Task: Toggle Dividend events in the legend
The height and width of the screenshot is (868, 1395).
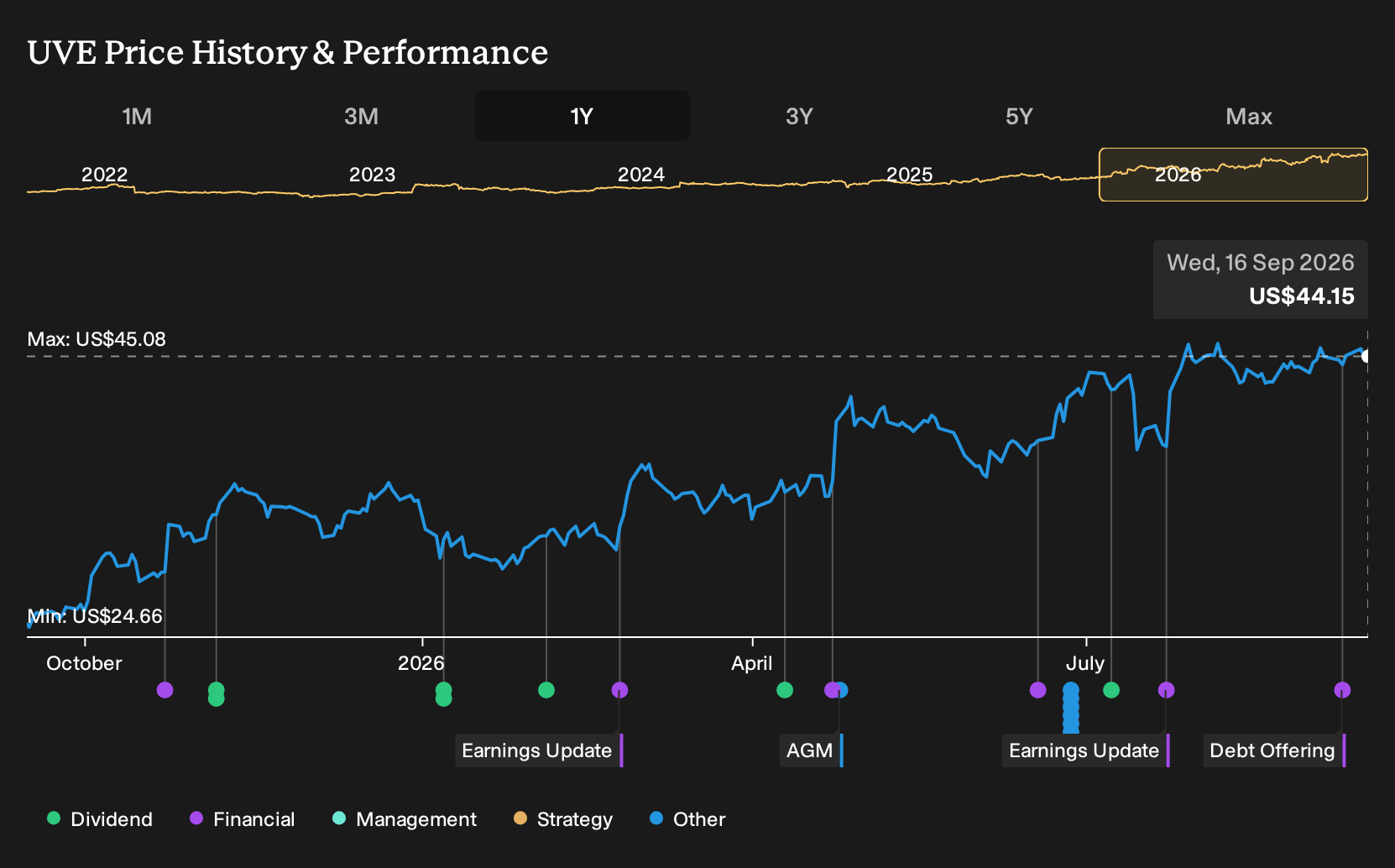Action: pyautogui.click(x=100, y=819)
